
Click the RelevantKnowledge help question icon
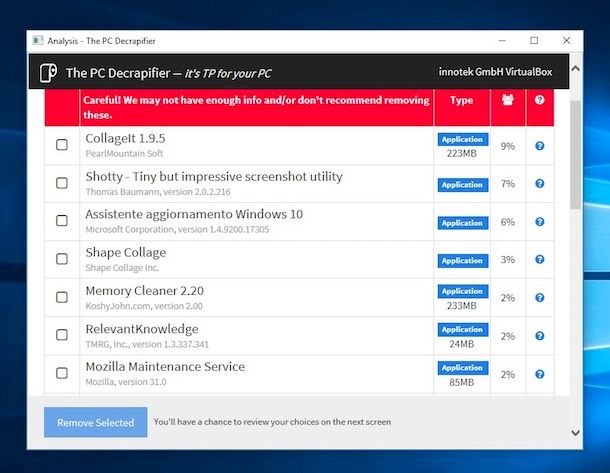pos(540,336)
